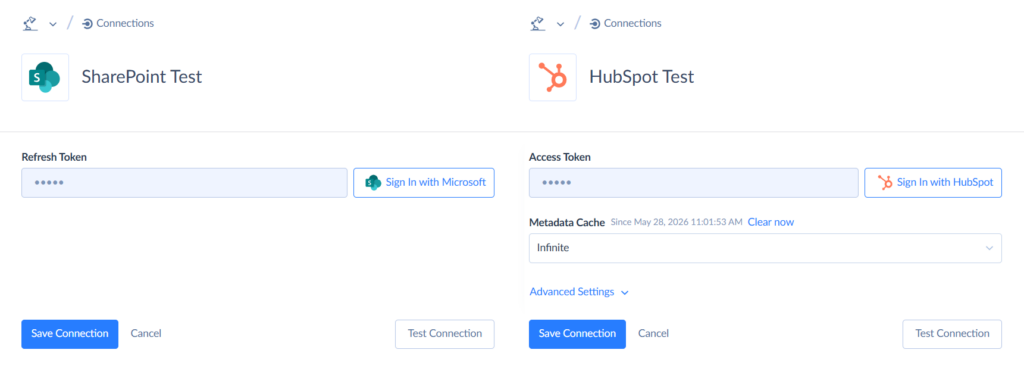Click the HubSpot logo icon
Viewport: 1024px width, 381px height.
(x=552, y=77)
